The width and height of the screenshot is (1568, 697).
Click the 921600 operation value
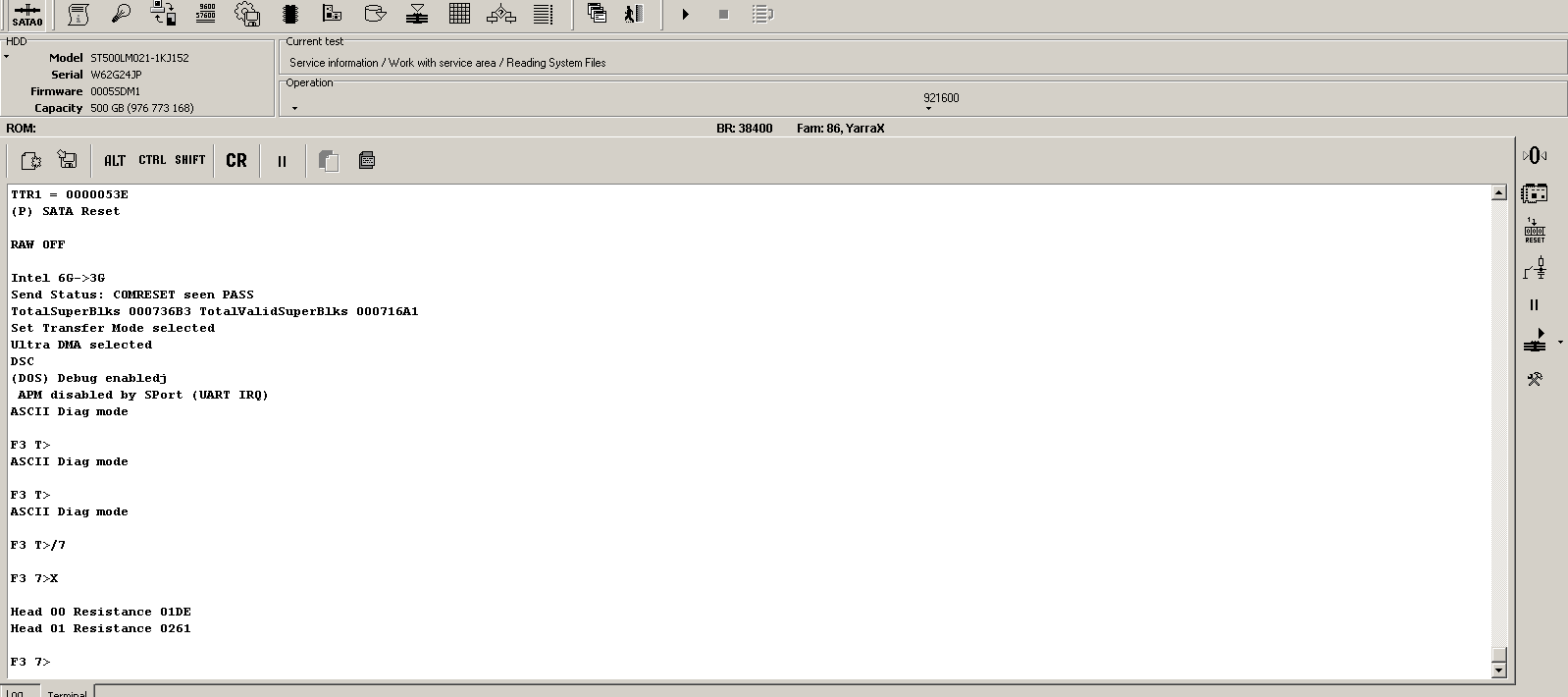pos(941,98)
